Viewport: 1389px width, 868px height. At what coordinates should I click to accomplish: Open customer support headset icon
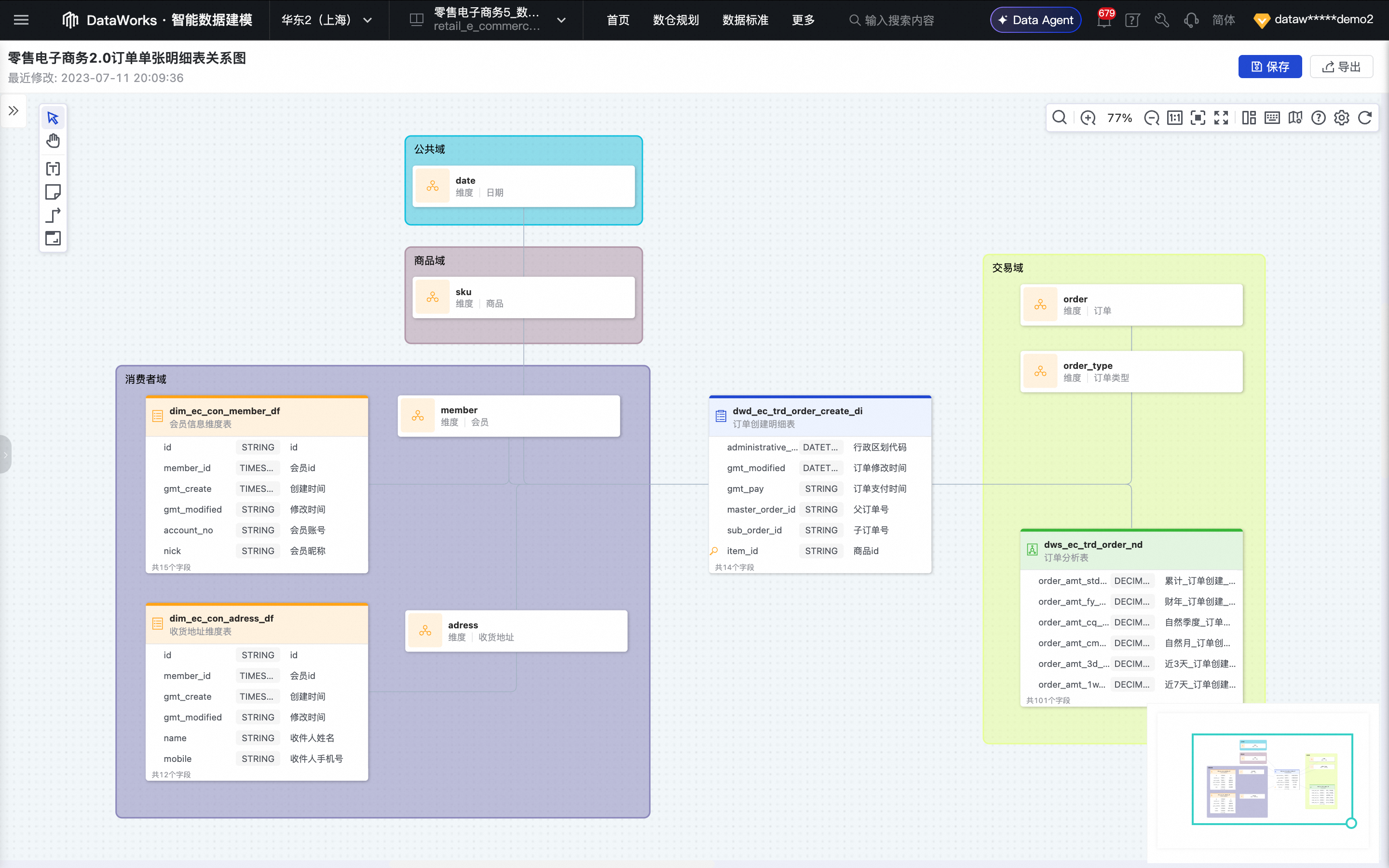1191,20
